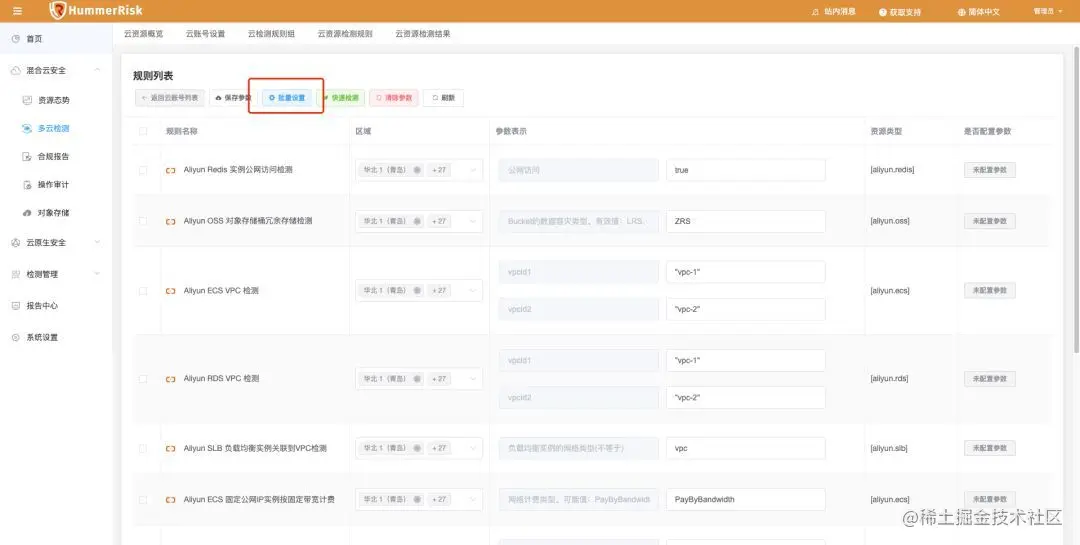Click the 'PayByBandwidth' value field
The height and width of the screenshot is (545, 1080).
coord(746,500)
